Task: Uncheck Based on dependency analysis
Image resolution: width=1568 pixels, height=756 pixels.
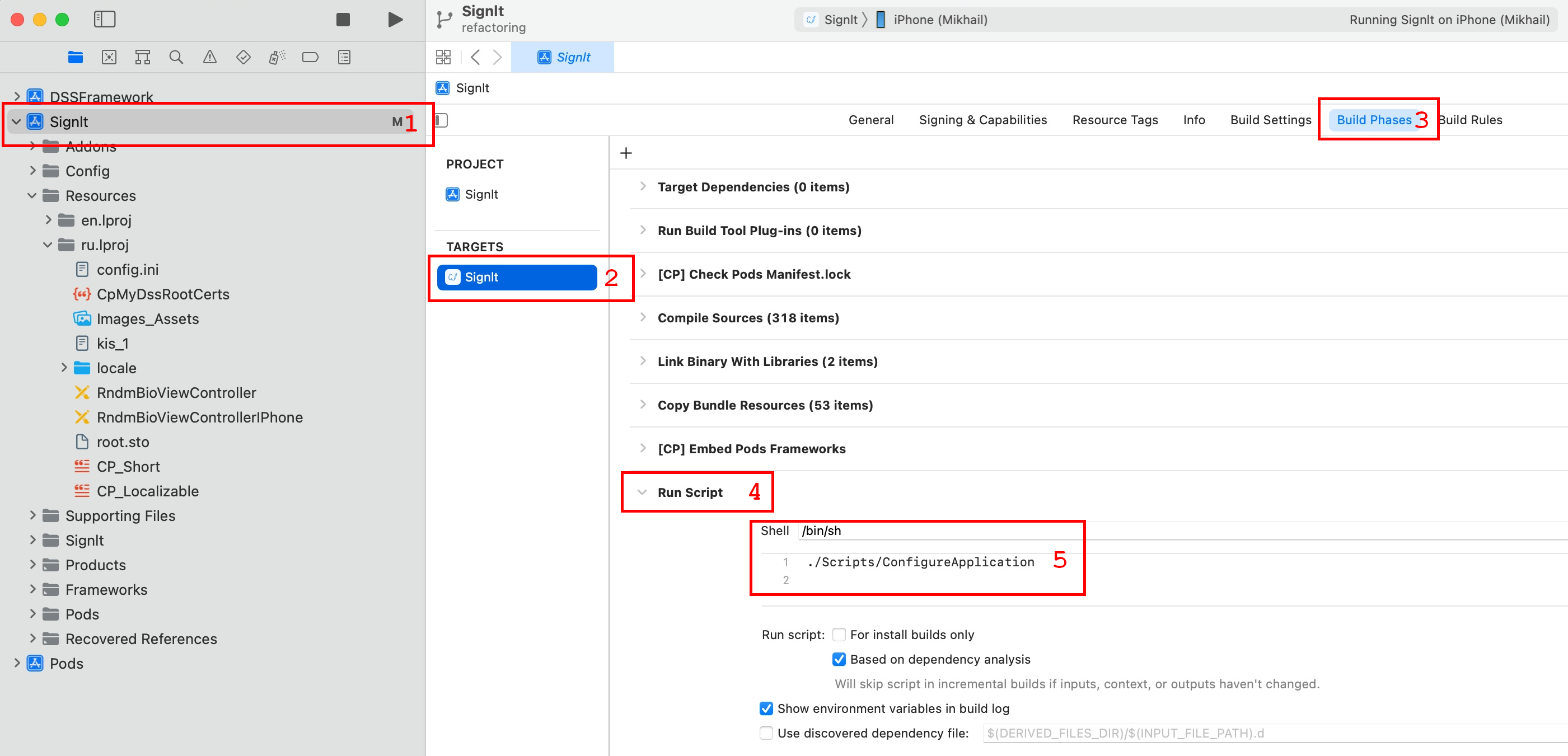Action: coord(839,659)
